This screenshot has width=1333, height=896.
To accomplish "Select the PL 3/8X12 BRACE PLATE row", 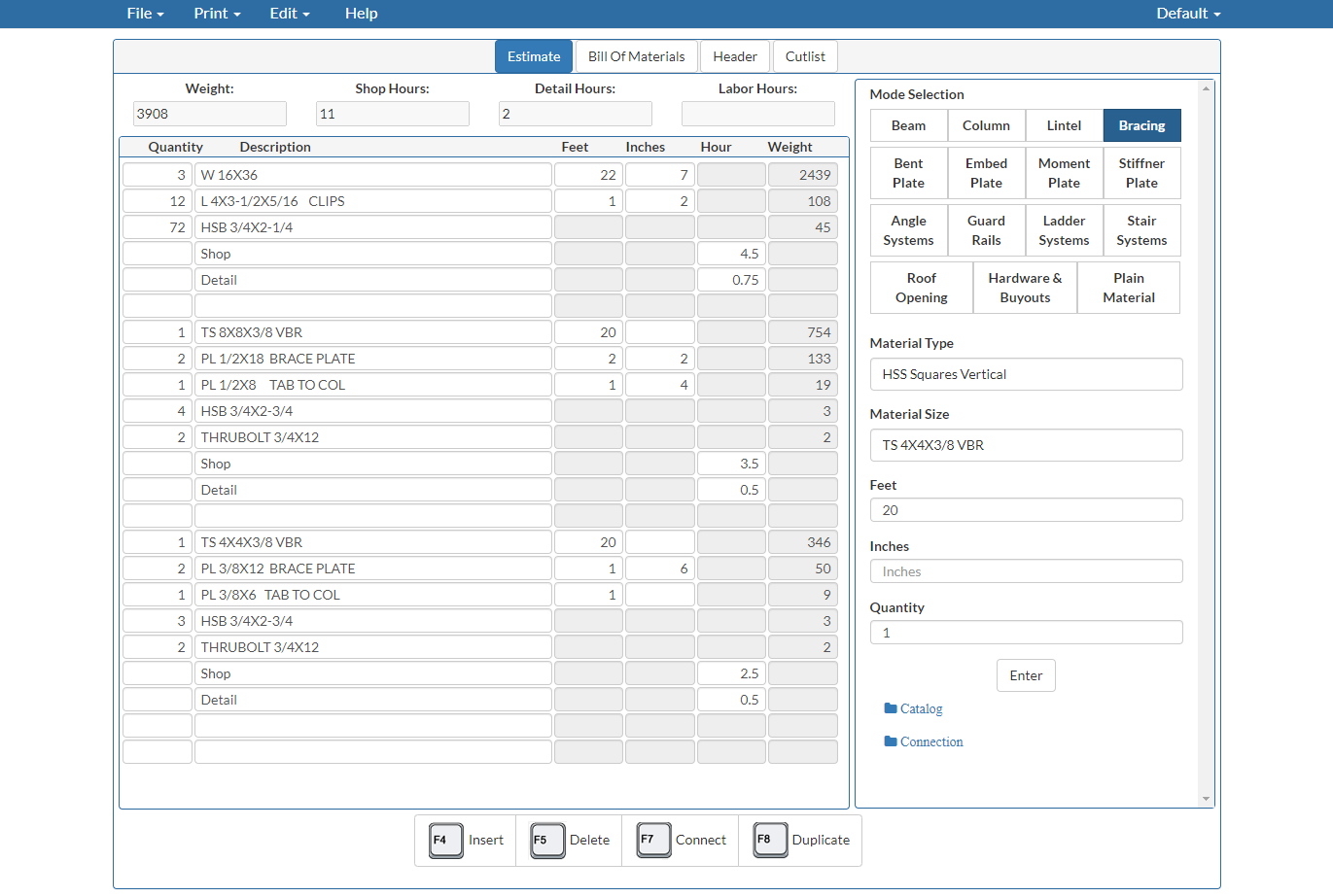I will click(373, 569).
